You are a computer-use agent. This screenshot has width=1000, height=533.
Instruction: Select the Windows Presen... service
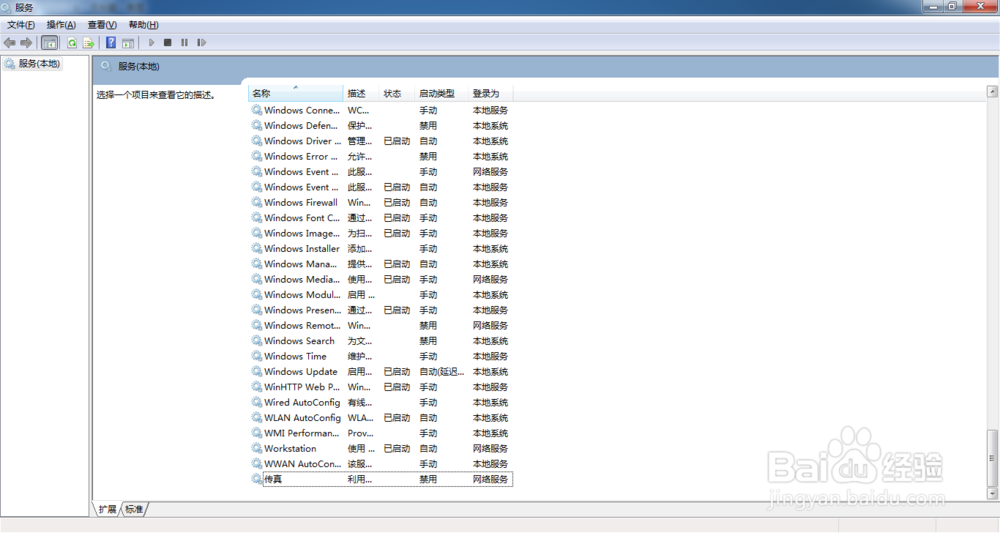(x=381, y=310)
